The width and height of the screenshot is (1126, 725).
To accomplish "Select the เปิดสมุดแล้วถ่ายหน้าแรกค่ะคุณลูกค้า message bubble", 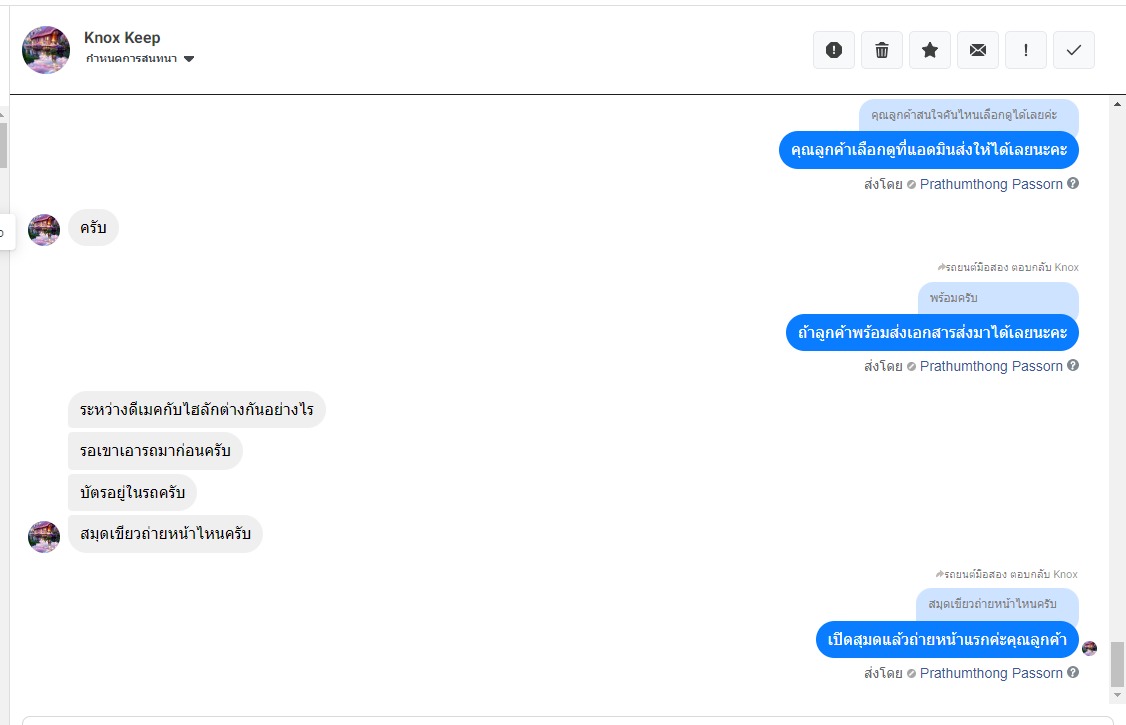I will (947, 640).
